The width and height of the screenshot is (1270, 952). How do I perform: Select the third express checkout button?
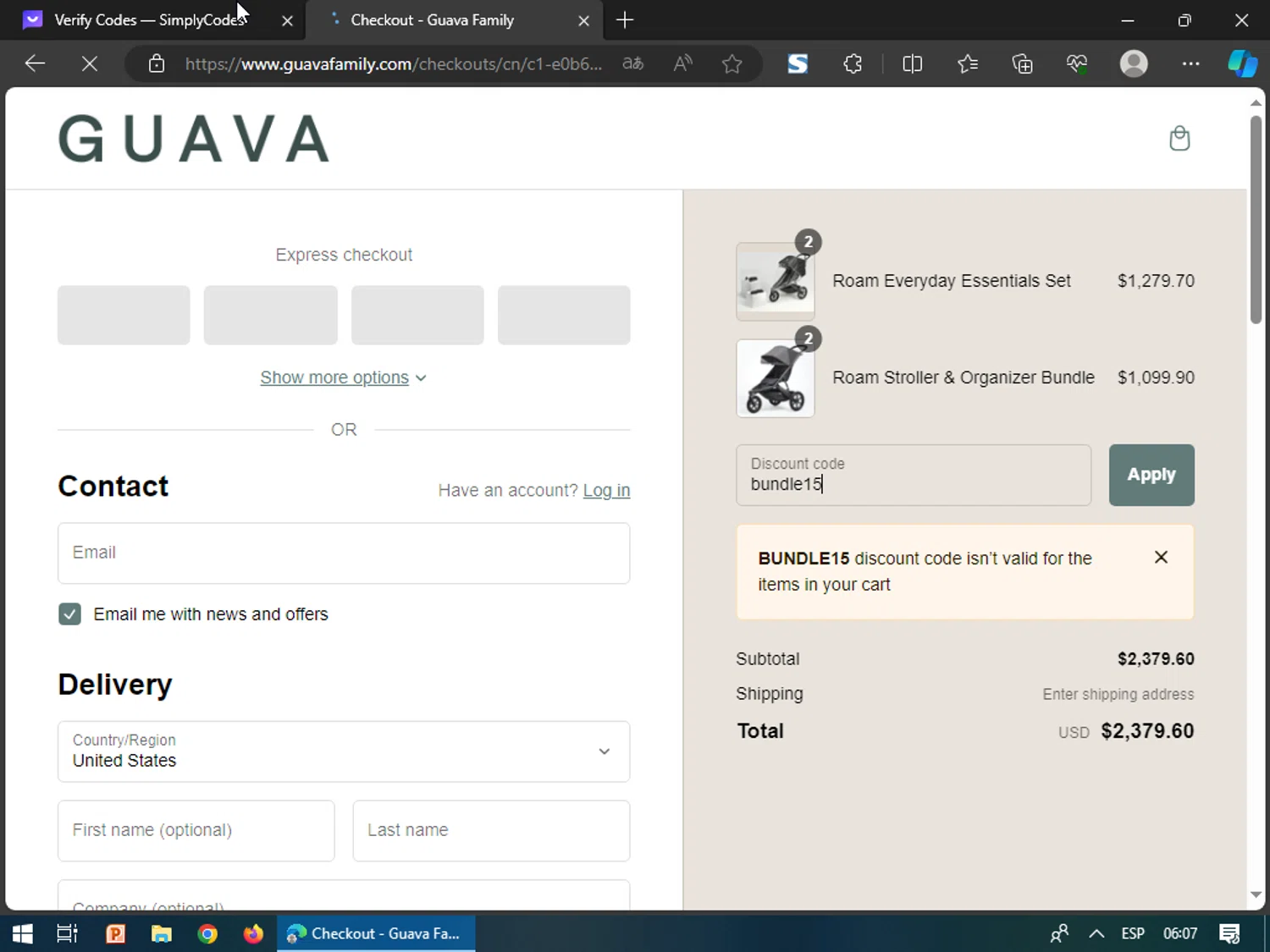(x=417, y=315)
